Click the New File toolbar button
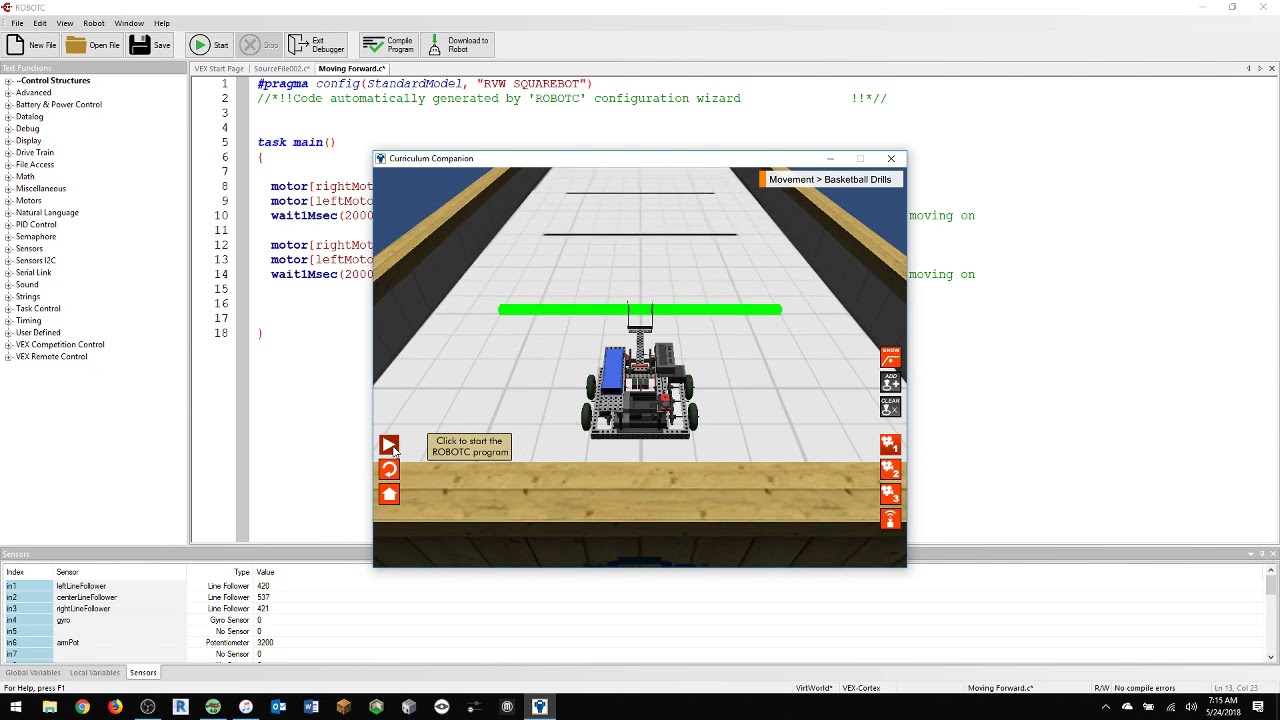This screenshot has height=720, width=1280. (x=31, y=45)
